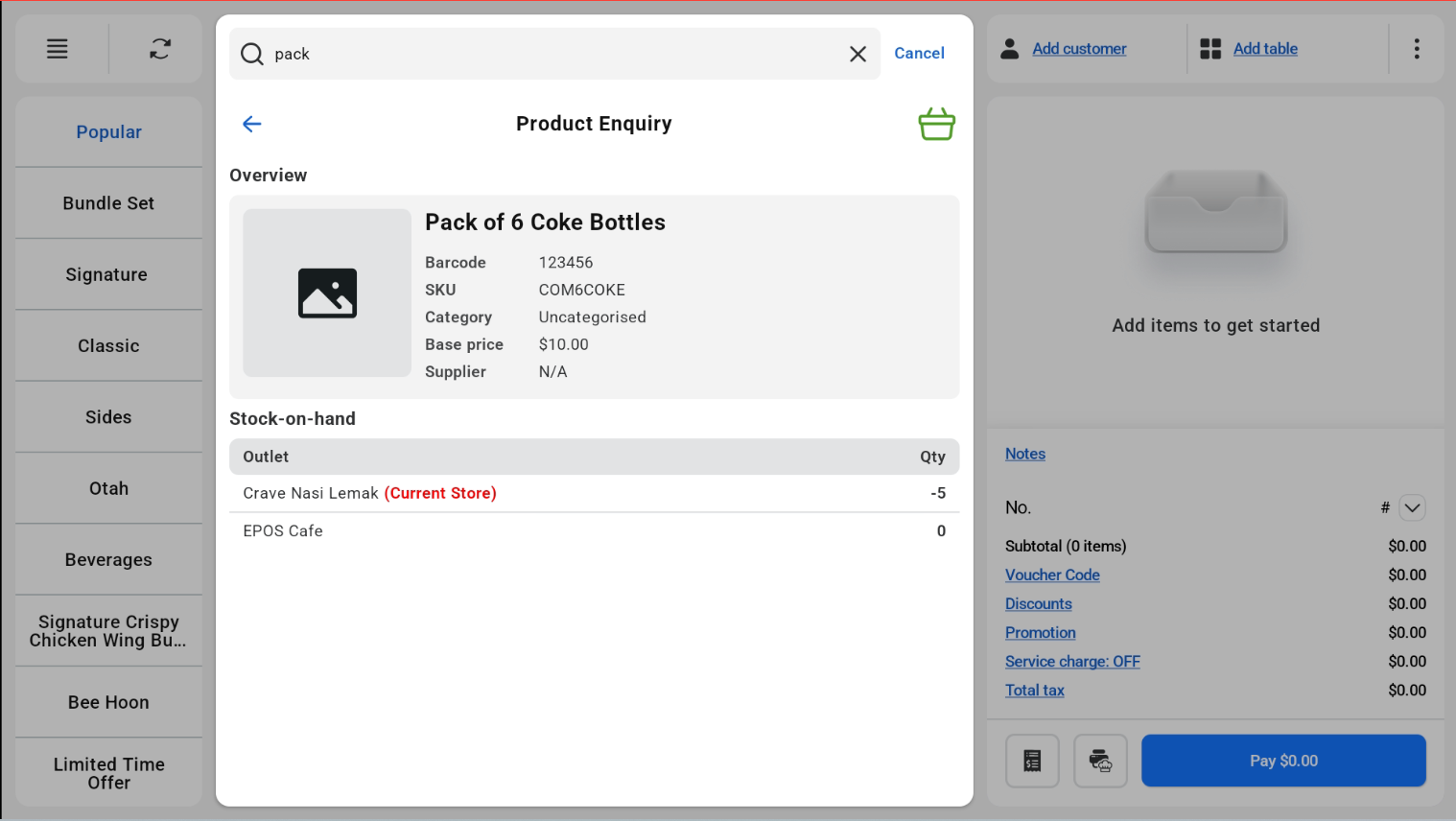Click the add customer person icon

click(1010, 49)
